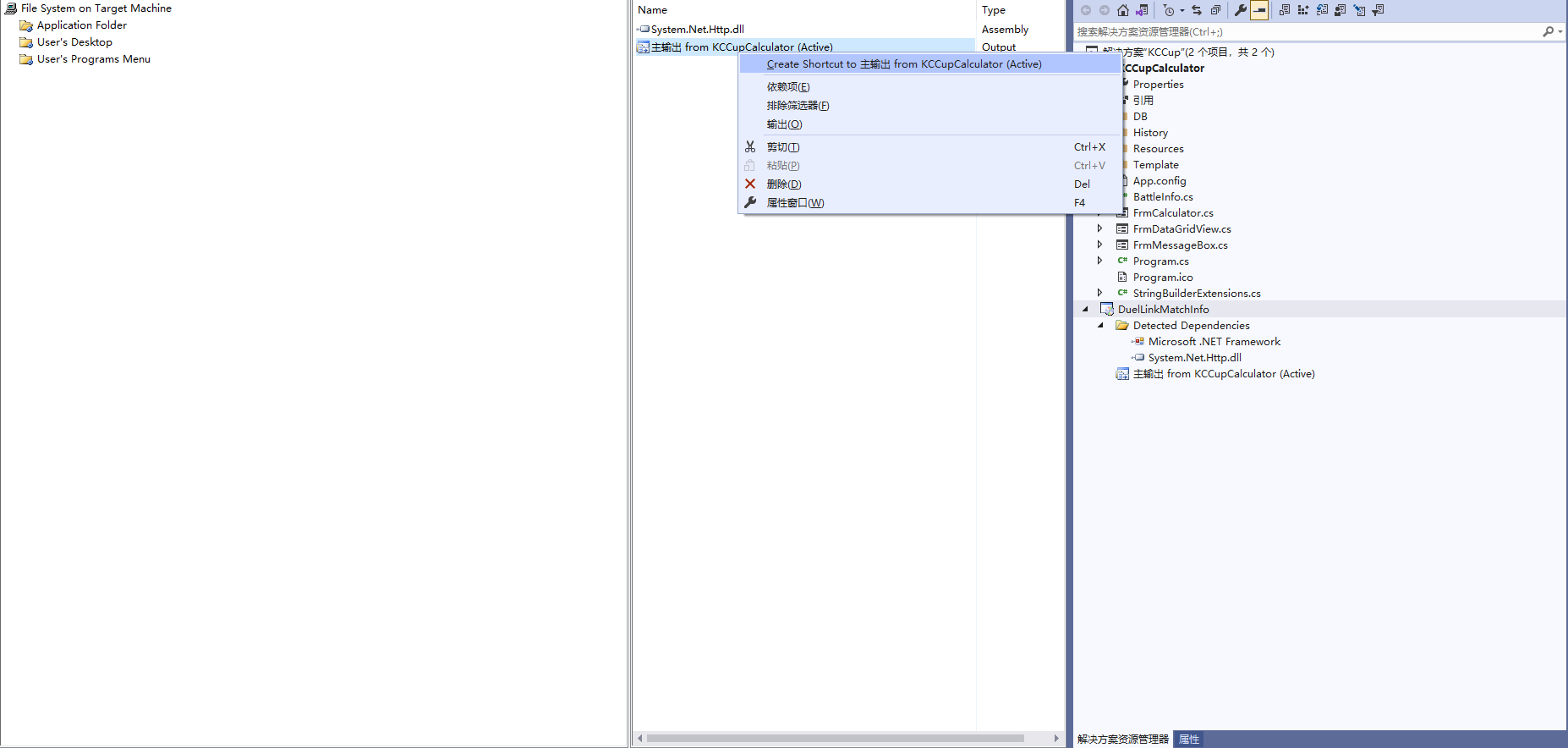Screen dimensions: 1568x748
Task: Click the Application Folder icon
Action: pyautogui.click(x=26, y=25)
